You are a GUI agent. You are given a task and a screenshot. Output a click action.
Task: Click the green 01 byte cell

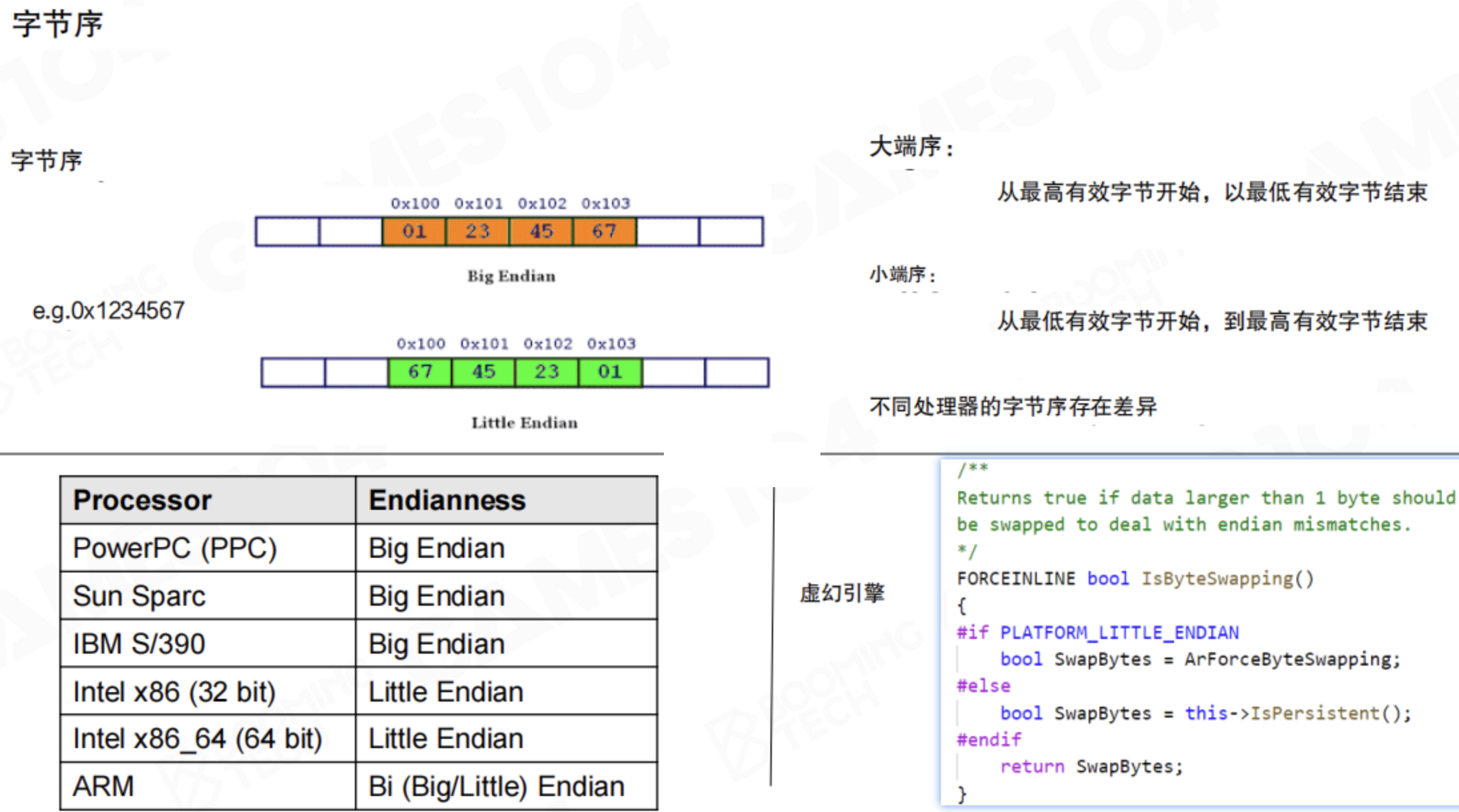coord(610,372)
